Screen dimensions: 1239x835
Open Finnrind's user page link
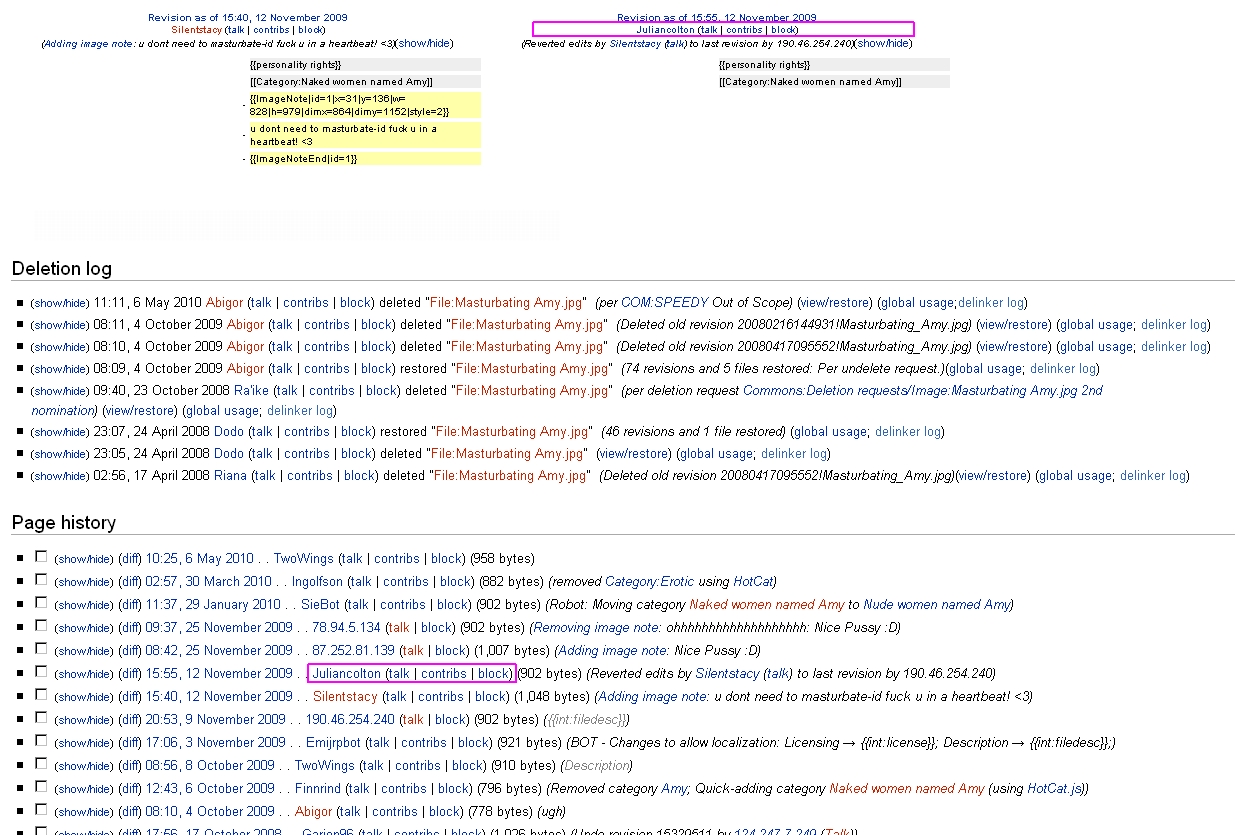(x=318, y=789)
